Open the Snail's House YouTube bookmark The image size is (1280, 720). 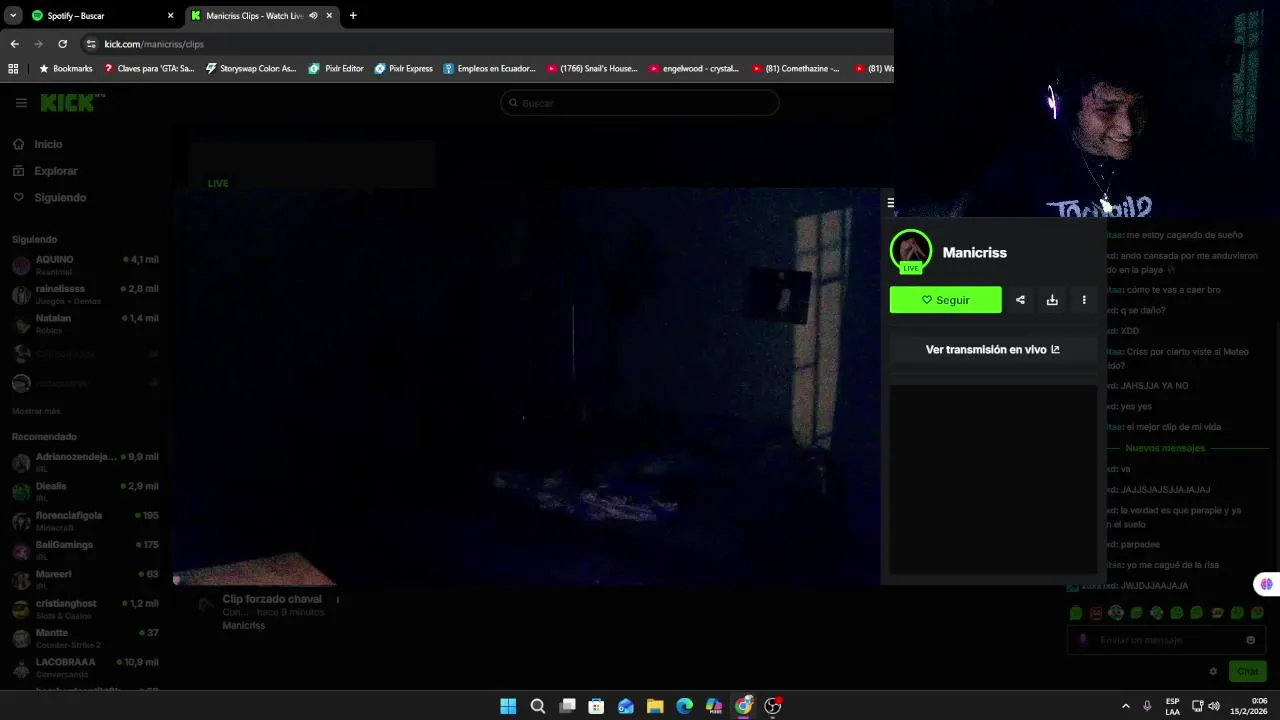click(x=590, y=69)
